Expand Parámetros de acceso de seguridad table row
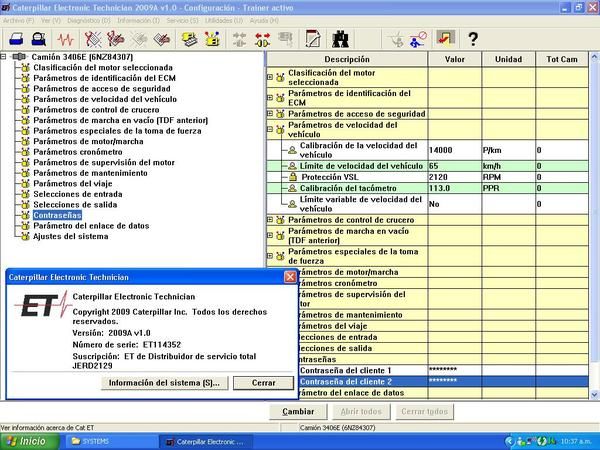Image resolution: width=600 pixels, height=450 pixels. click(x=270, y=114)
